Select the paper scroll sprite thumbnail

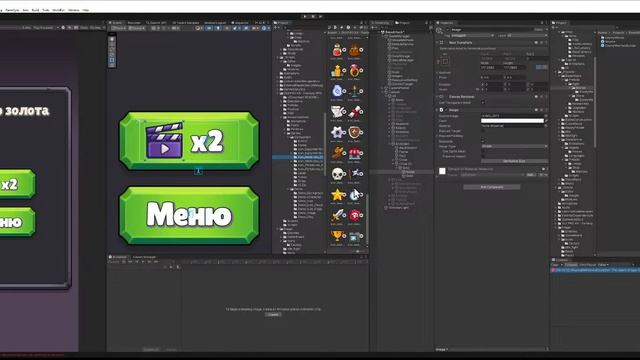[337, 111]
